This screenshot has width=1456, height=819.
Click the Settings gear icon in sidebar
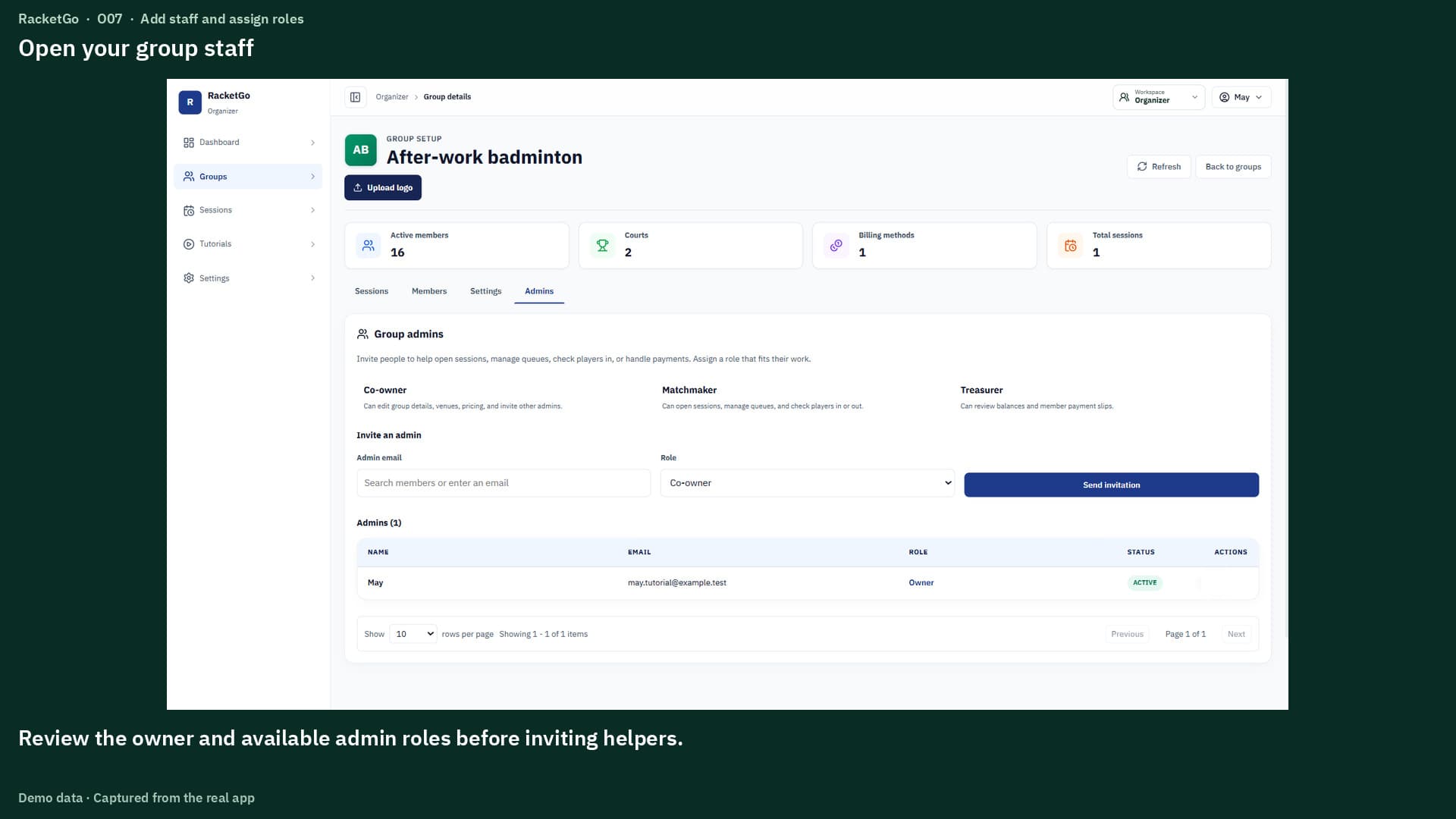(x=189, y=278)
